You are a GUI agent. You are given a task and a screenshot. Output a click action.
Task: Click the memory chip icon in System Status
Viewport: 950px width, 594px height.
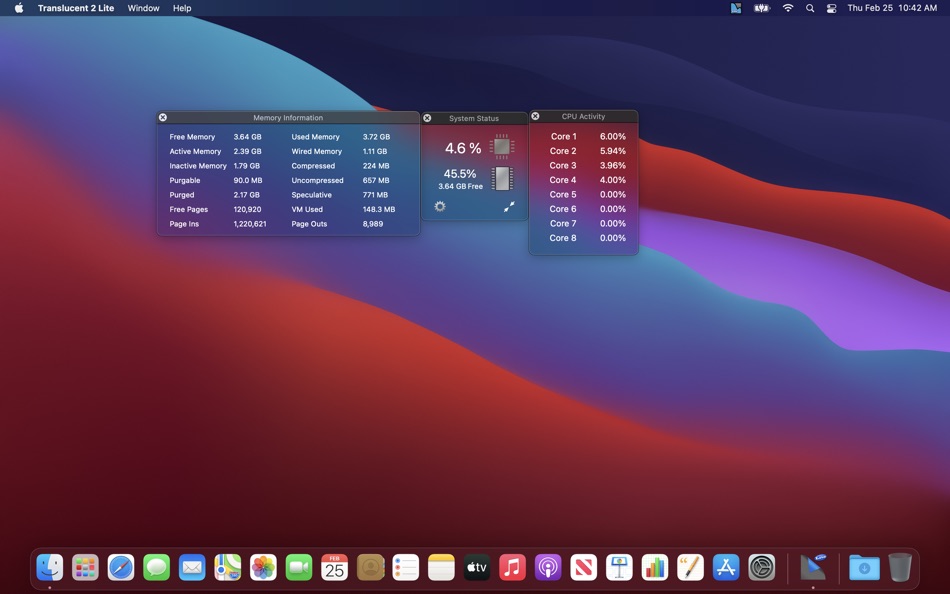(x=502, y=179)
